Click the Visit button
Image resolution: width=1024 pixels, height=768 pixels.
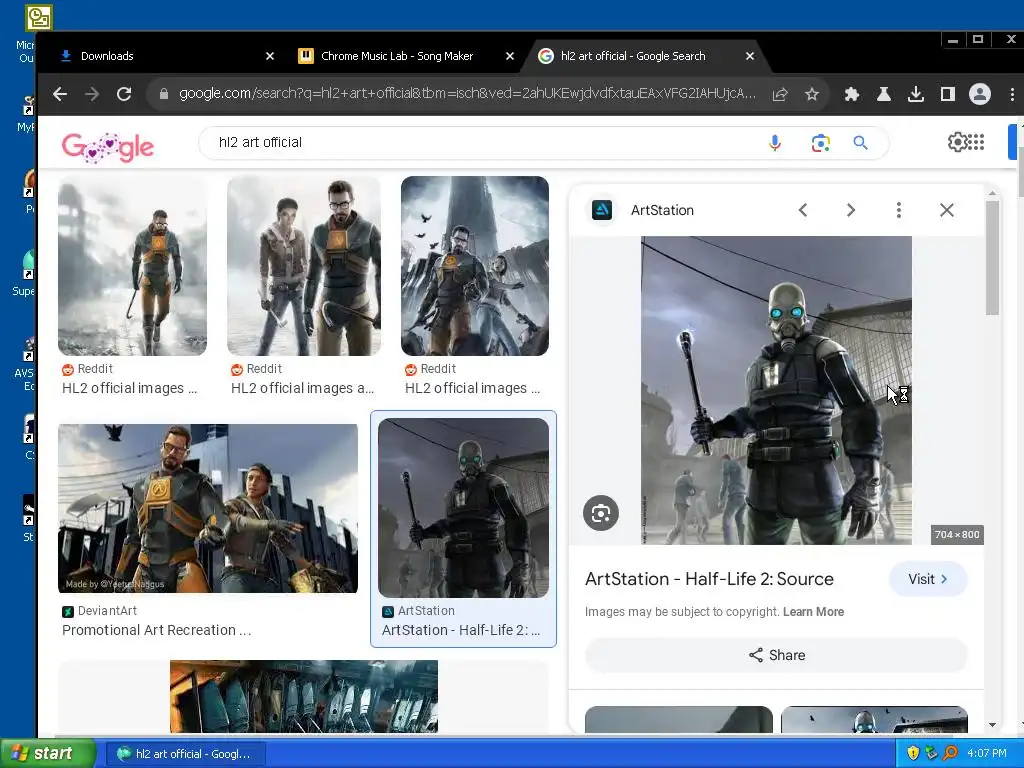click(927, 579)
